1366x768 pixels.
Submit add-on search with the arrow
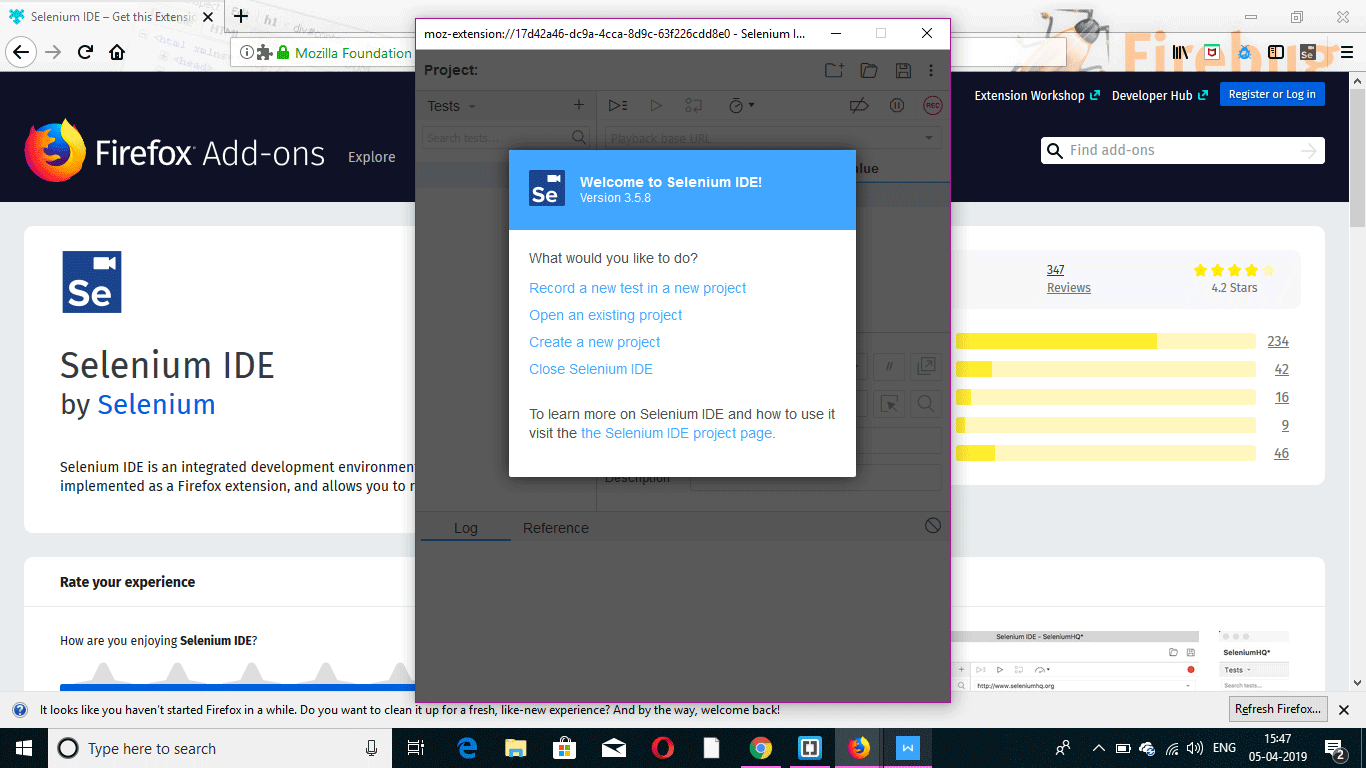(x=1309, y=151)
